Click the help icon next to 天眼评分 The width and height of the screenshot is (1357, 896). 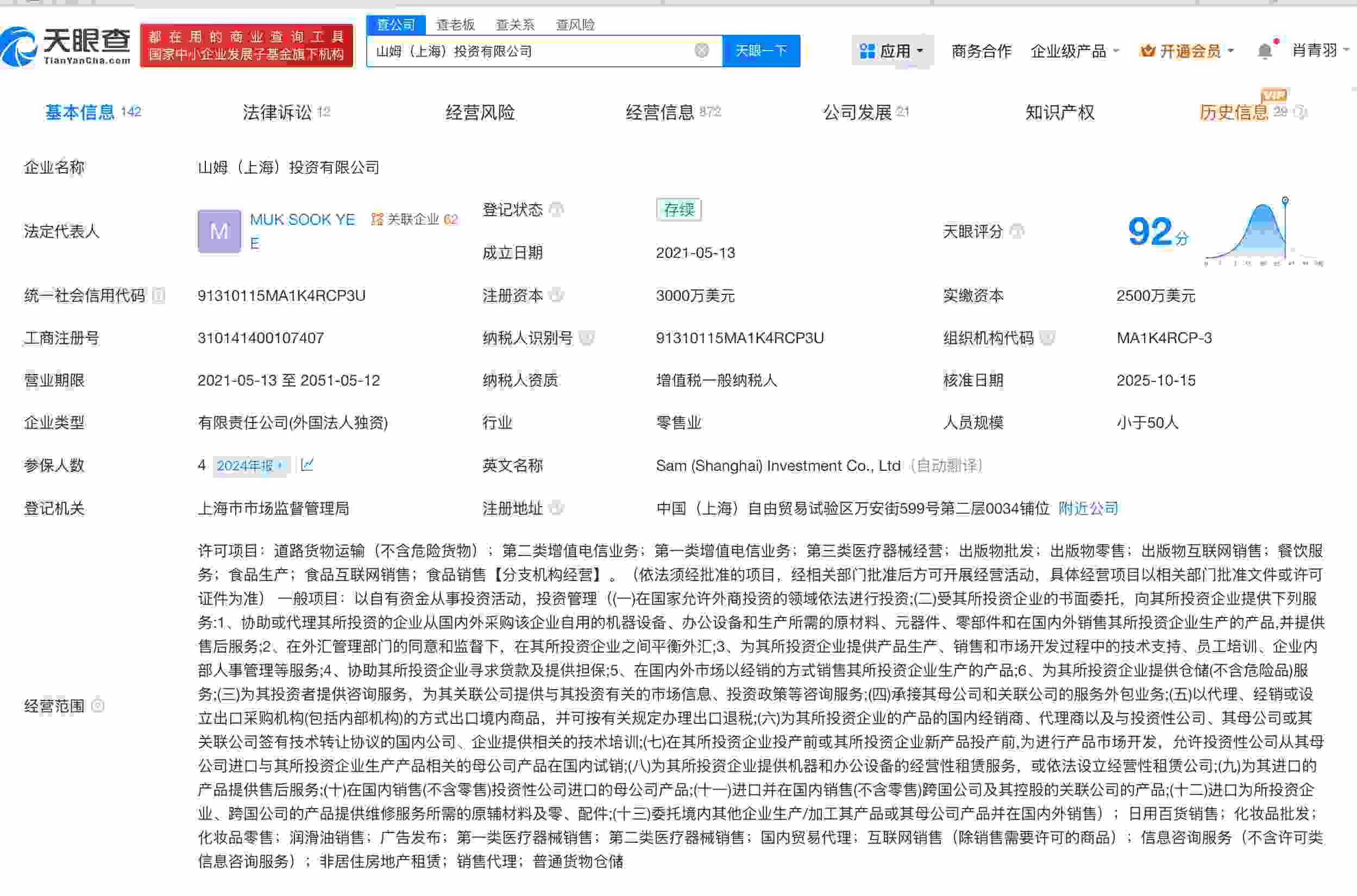pyautogui.click(x=1016, y=232)
